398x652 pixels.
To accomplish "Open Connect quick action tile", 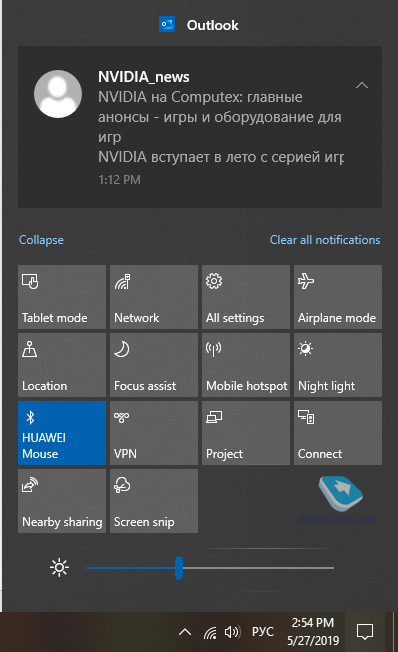I will pos(338,433).
